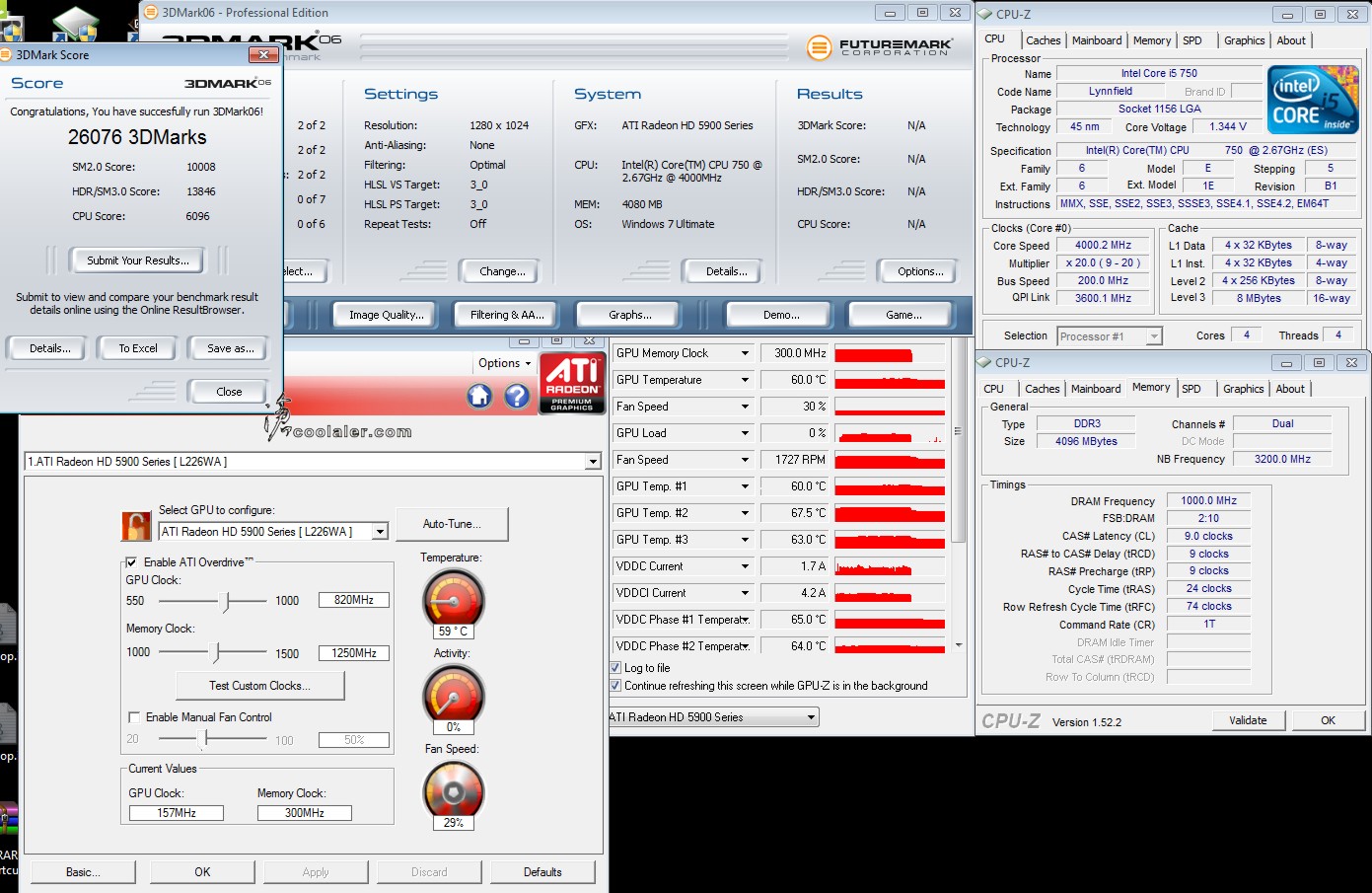1372x893 pixels.
Task: Open GPU-Z ATI Radeon HD 5900 Series selector
Action: tap(714, 717)
